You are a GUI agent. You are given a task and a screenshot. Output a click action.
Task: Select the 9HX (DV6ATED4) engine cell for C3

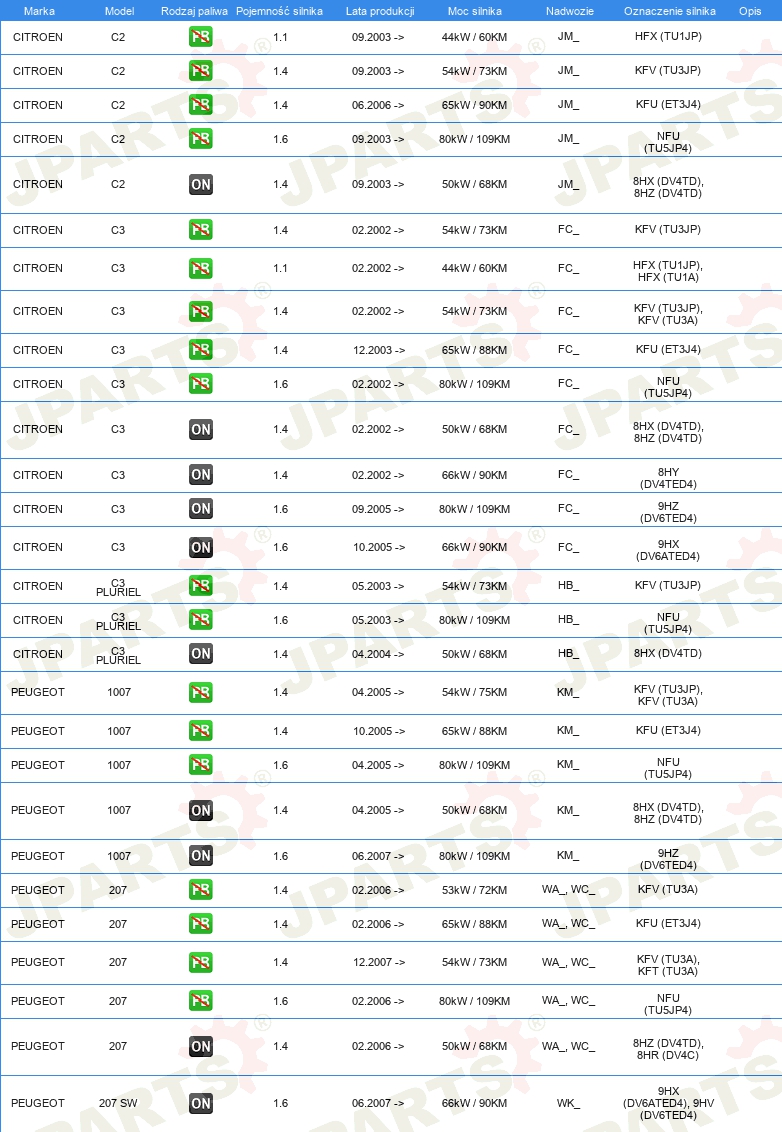(x=668, y=550)
